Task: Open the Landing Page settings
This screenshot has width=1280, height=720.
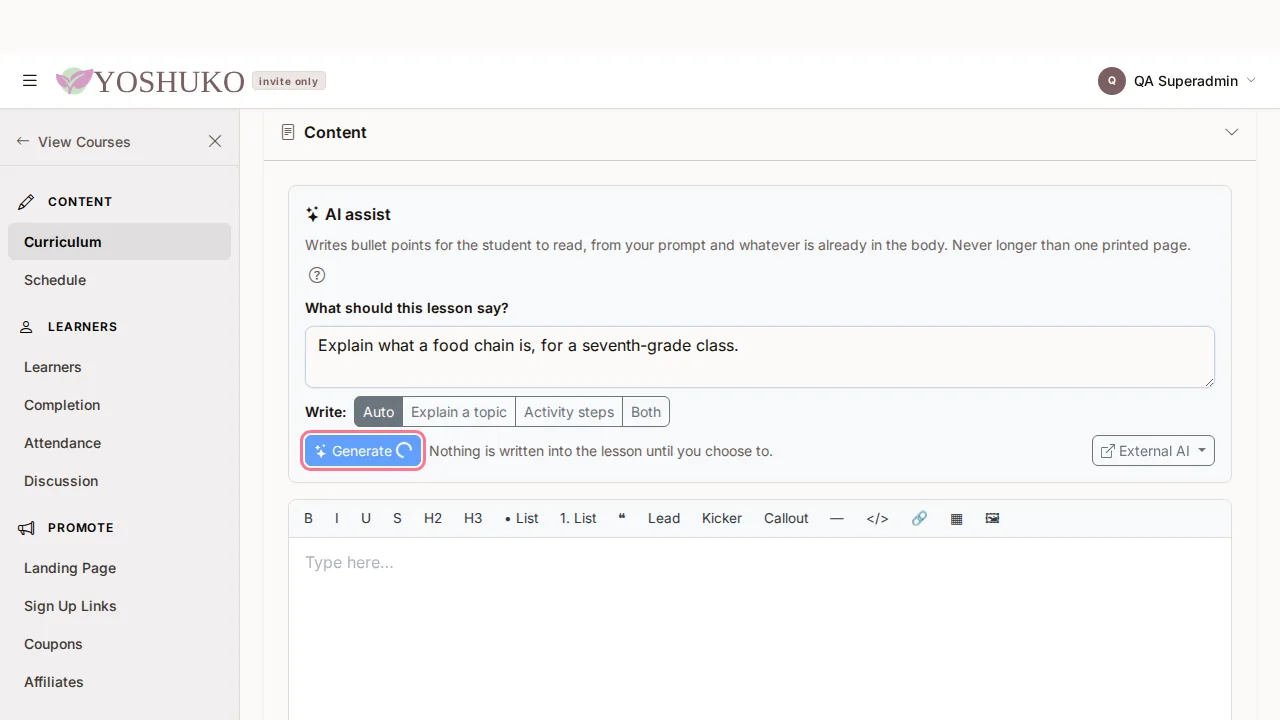Action: 119,568
